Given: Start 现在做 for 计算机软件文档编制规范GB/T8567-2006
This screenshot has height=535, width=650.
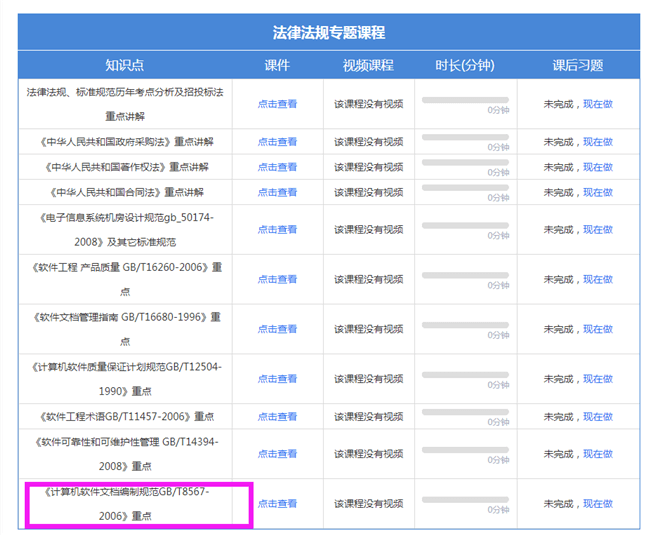Looking at the screenshot, I should tap(597, 504).
